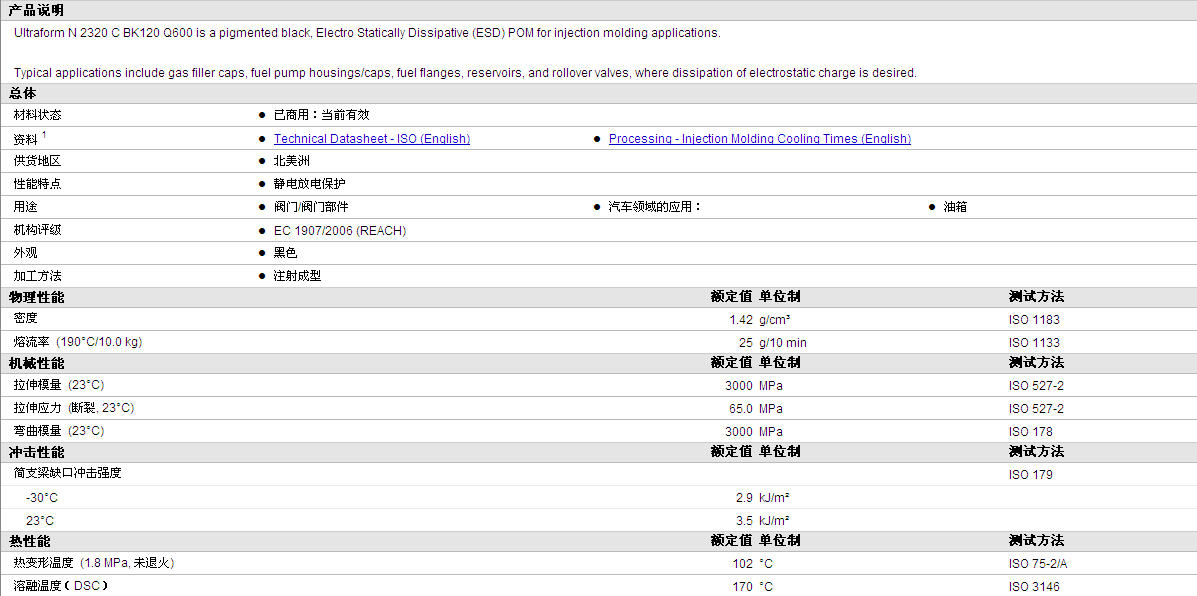1197x596 pixels.
Task: Select the 溶融温度 (DSC) label
Action: pos(61,585)
